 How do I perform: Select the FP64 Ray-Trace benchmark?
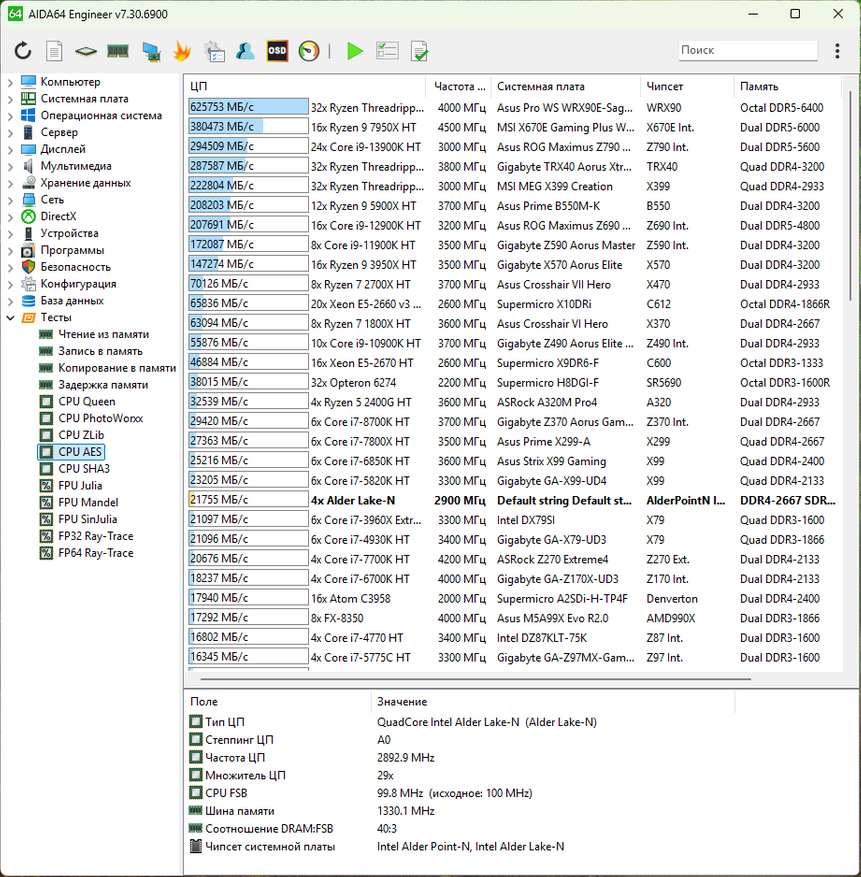pyautogui.click(x=96, y=553)
